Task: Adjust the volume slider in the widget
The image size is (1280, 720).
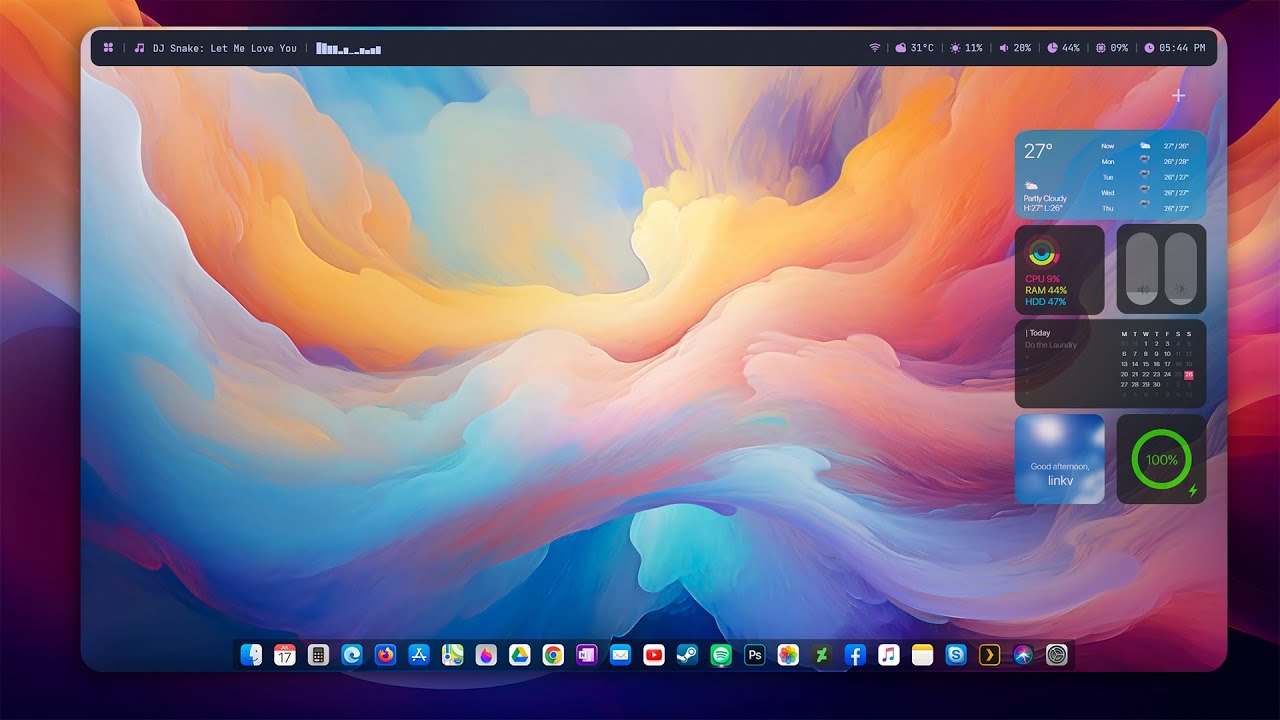Action: [1142, 269]
